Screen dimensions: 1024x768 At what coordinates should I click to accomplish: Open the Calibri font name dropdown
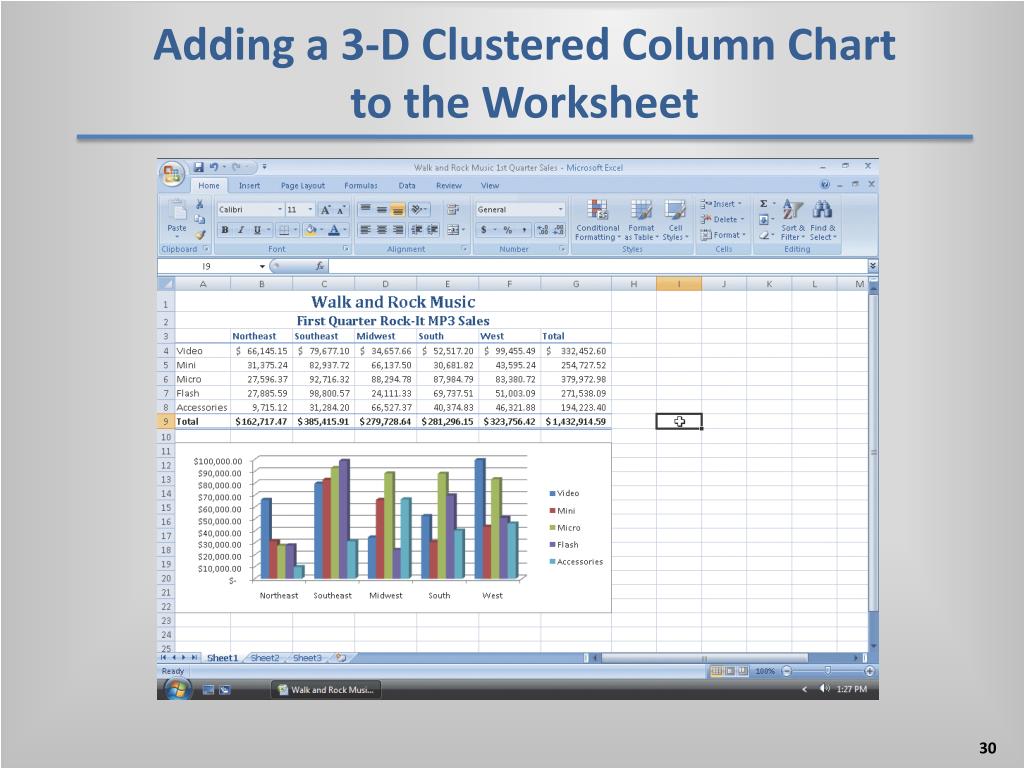280,210
